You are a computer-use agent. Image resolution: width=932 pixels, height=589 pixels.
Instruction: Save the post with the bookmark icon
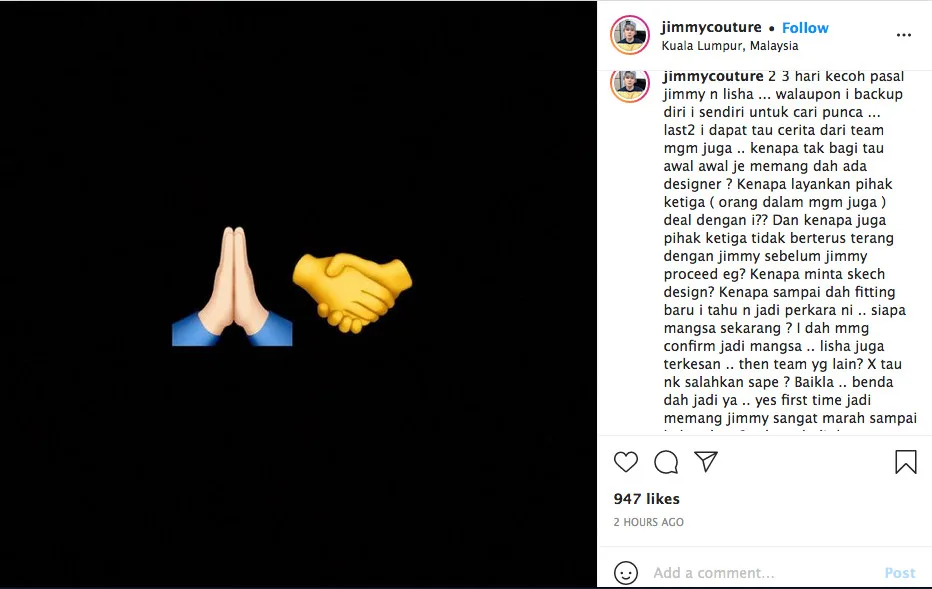[x=905, y=462]
